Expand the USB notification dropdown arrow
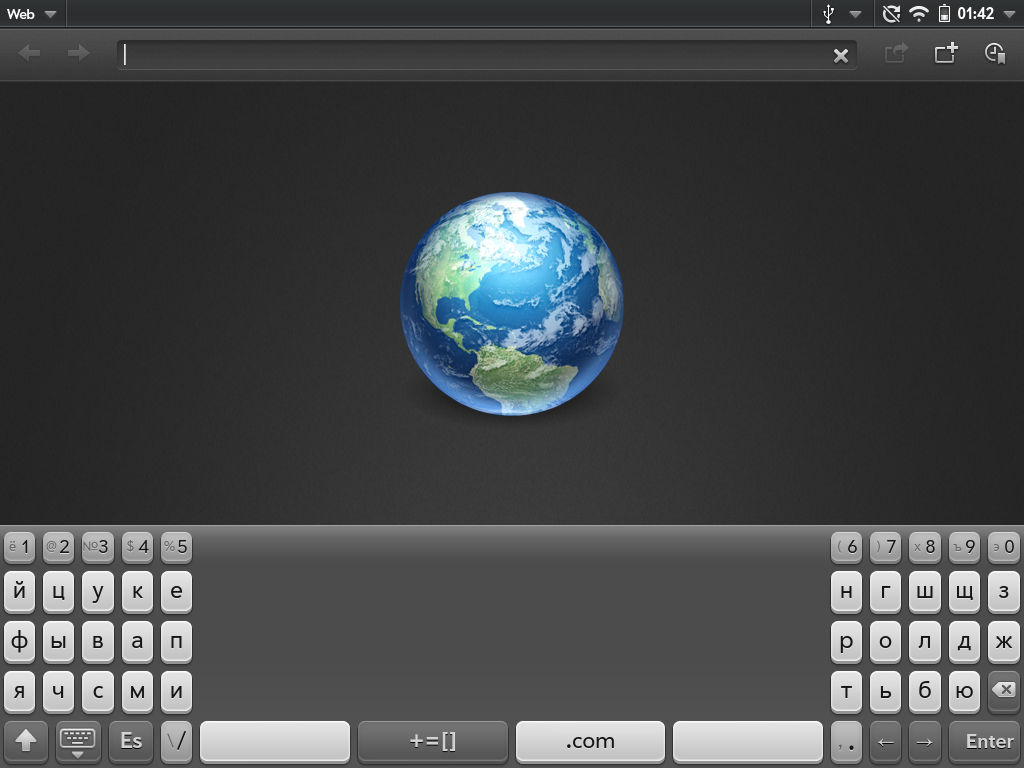1024x768 pixels. (855, 14)
